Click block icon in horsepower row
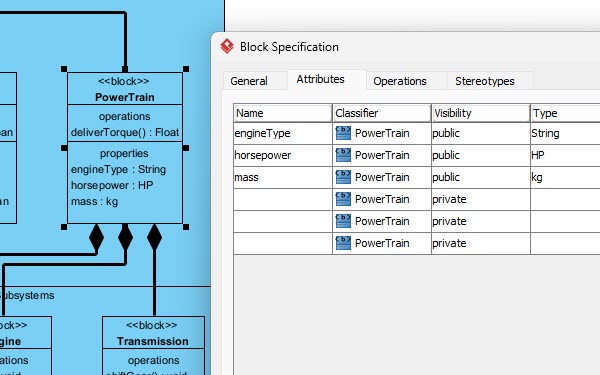 pos(343,155)
